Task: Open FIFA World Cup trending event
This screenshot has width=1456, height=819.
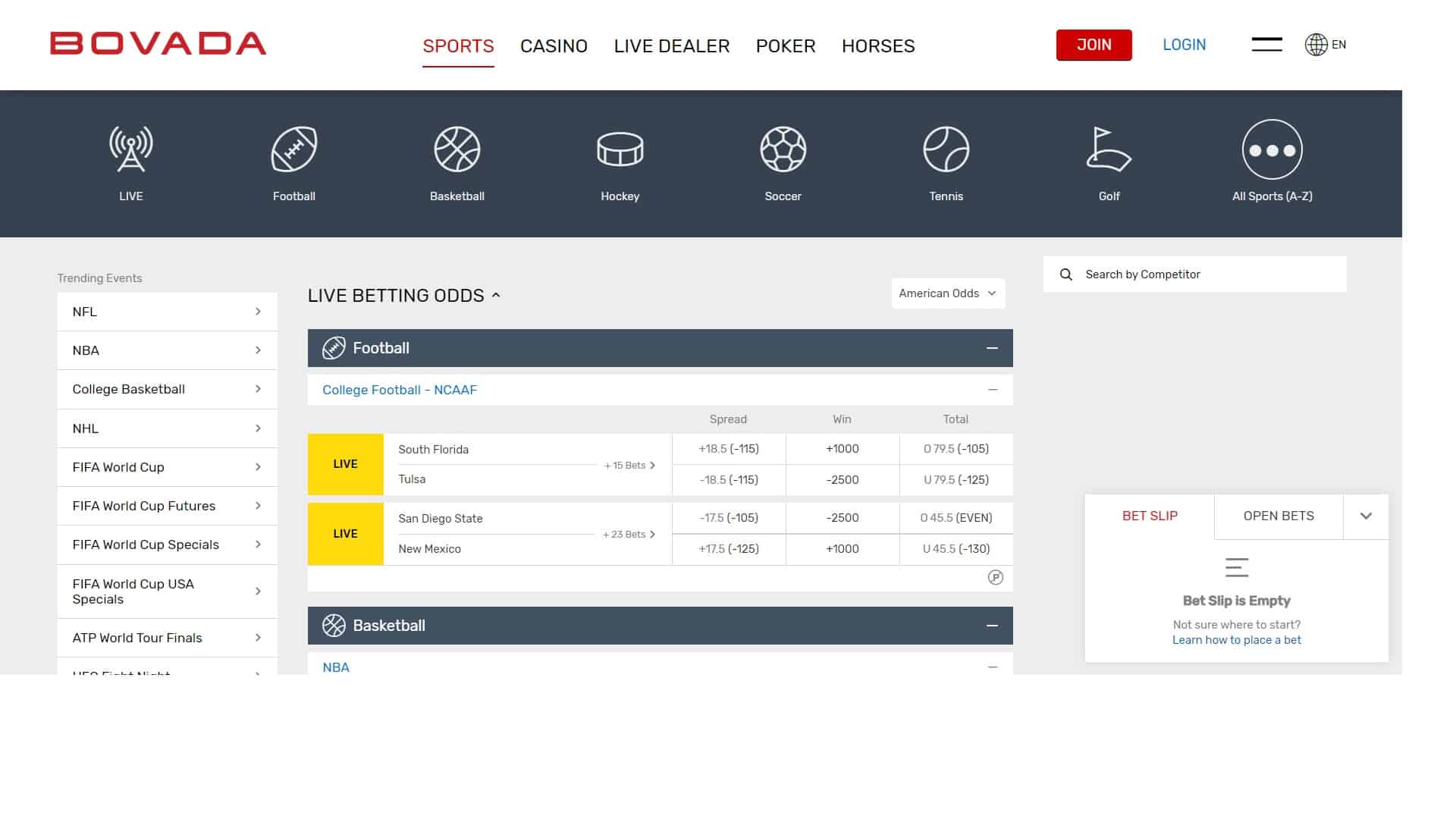Action: (x=167, y=467)
